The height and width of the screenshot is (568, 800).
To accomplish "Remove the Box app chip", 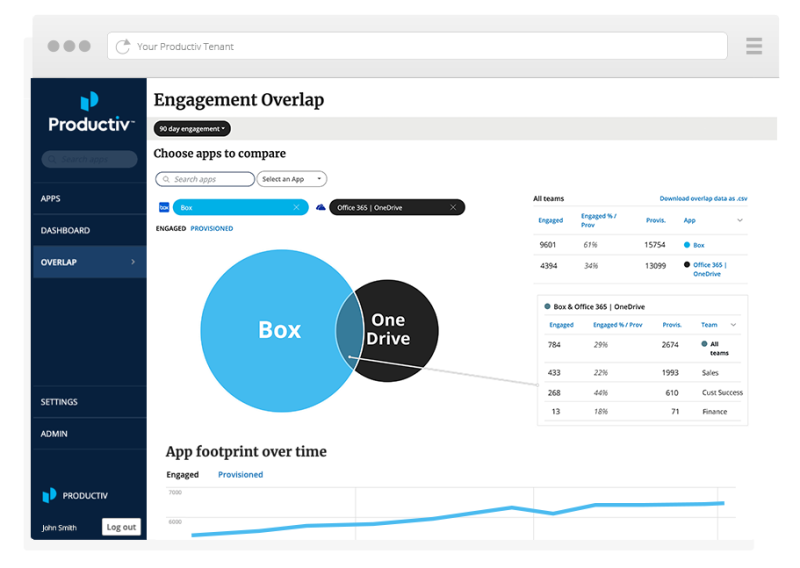I will (x=296, y=207).
